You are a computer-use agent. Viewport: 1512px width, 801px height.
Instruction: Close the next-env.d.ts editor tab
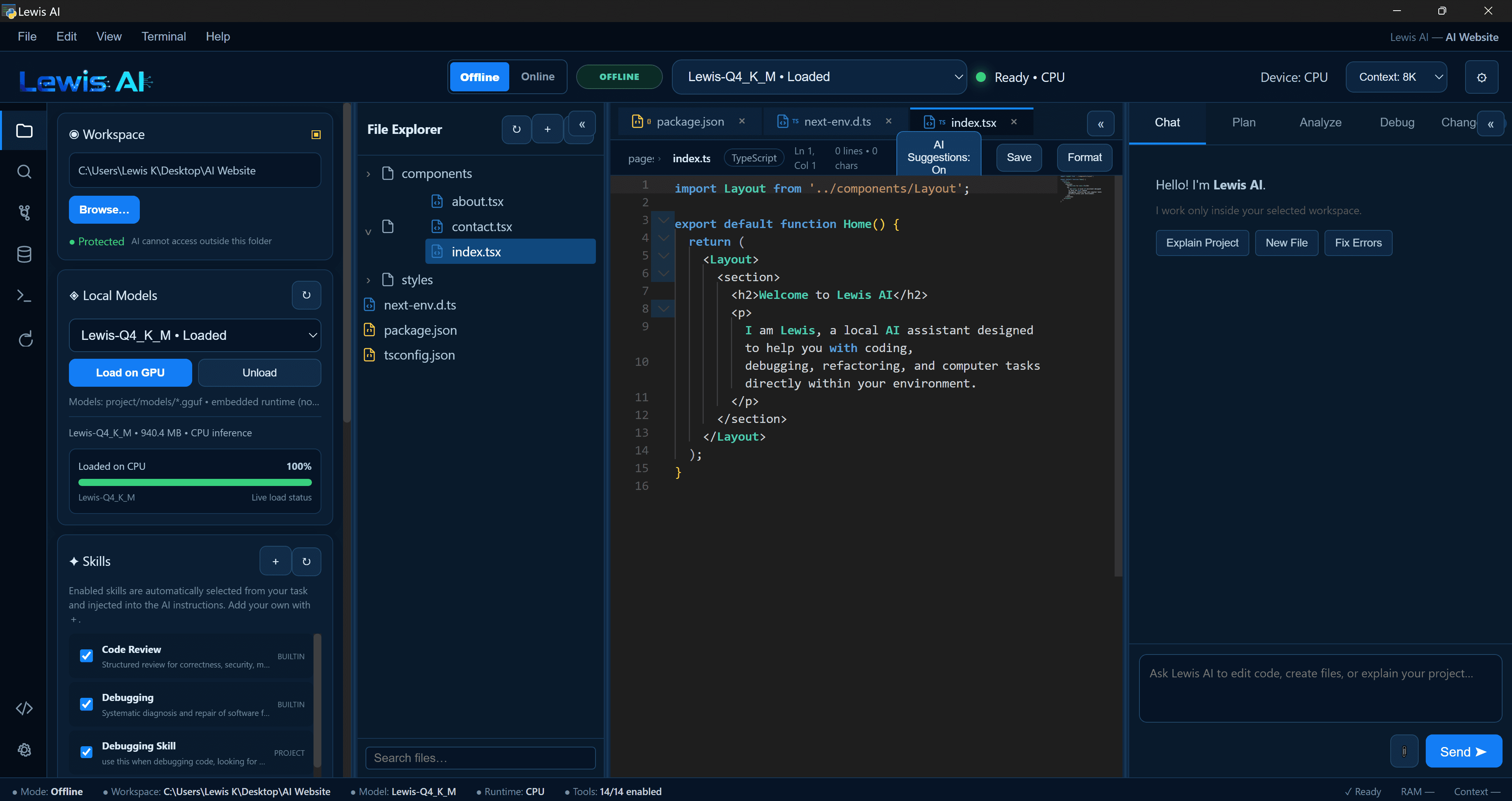tap(889, 121)
